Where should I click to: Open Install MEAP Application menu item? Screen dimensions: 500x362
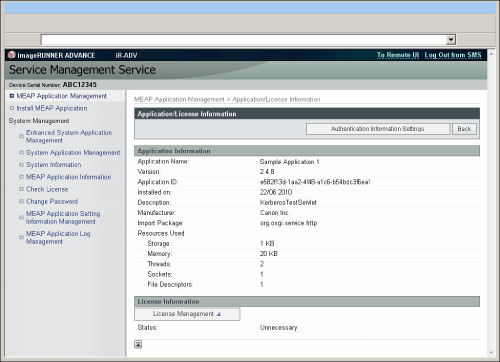tap(52, 108)
